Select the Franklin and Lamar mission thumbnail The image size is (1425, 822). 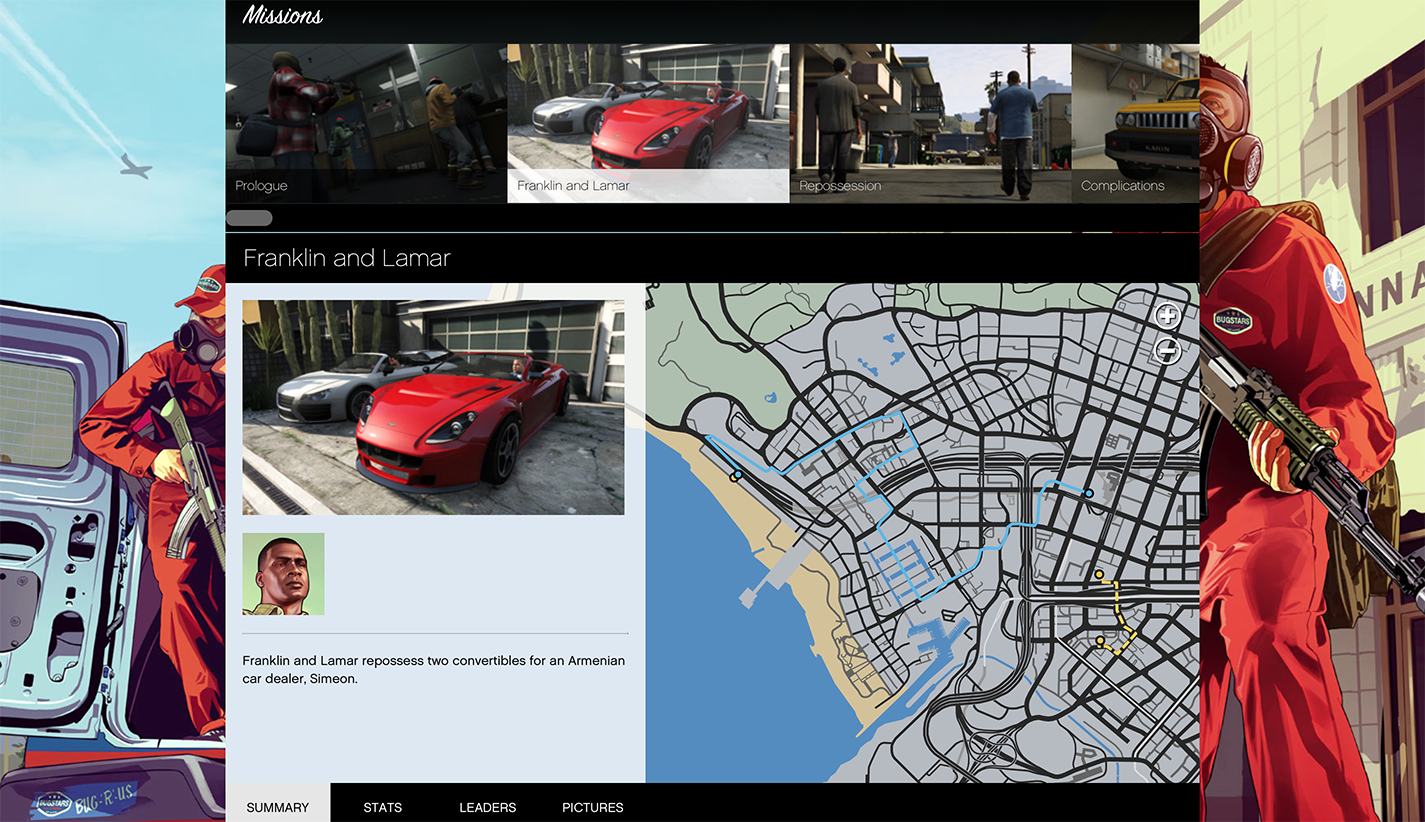(x=648, y=123)
